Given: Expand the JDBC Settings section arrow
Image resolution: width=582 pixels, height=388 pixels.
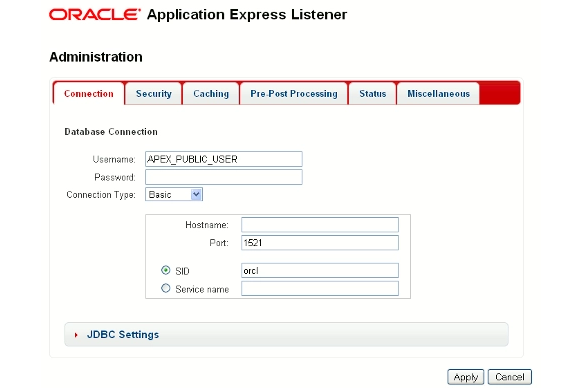Looking at the screenshot, I should coord(76,335).
